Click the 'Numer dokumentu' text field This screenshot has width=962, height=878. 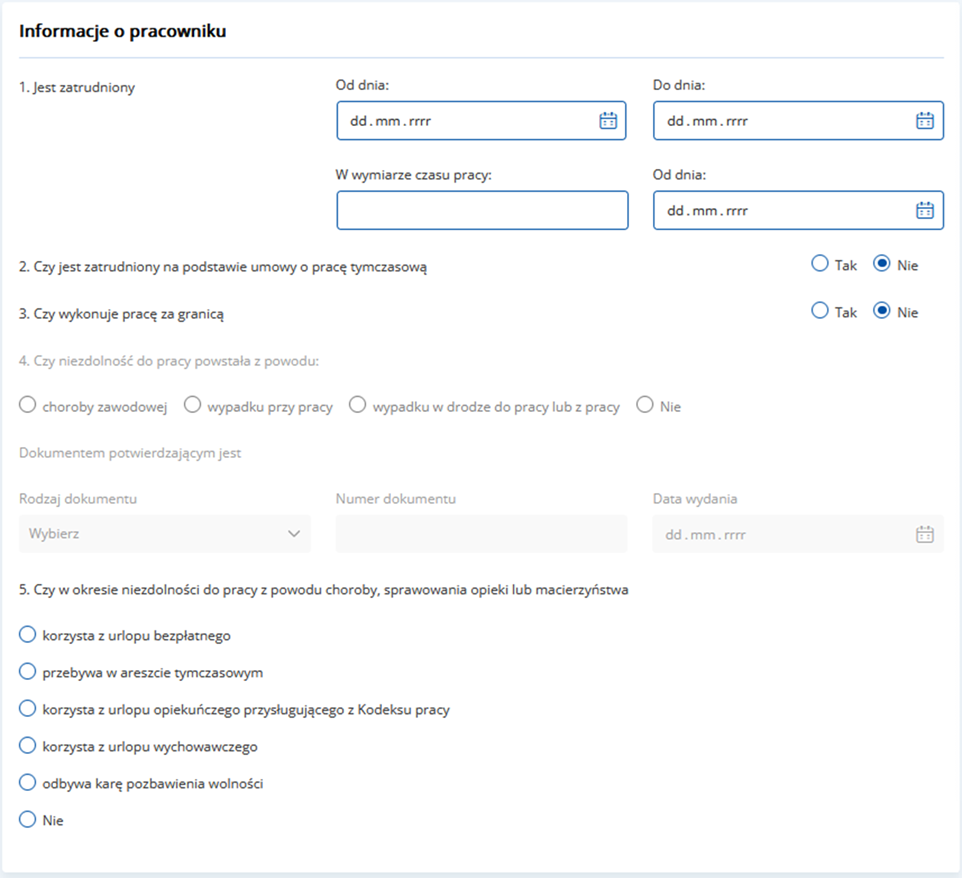(482, 534)
